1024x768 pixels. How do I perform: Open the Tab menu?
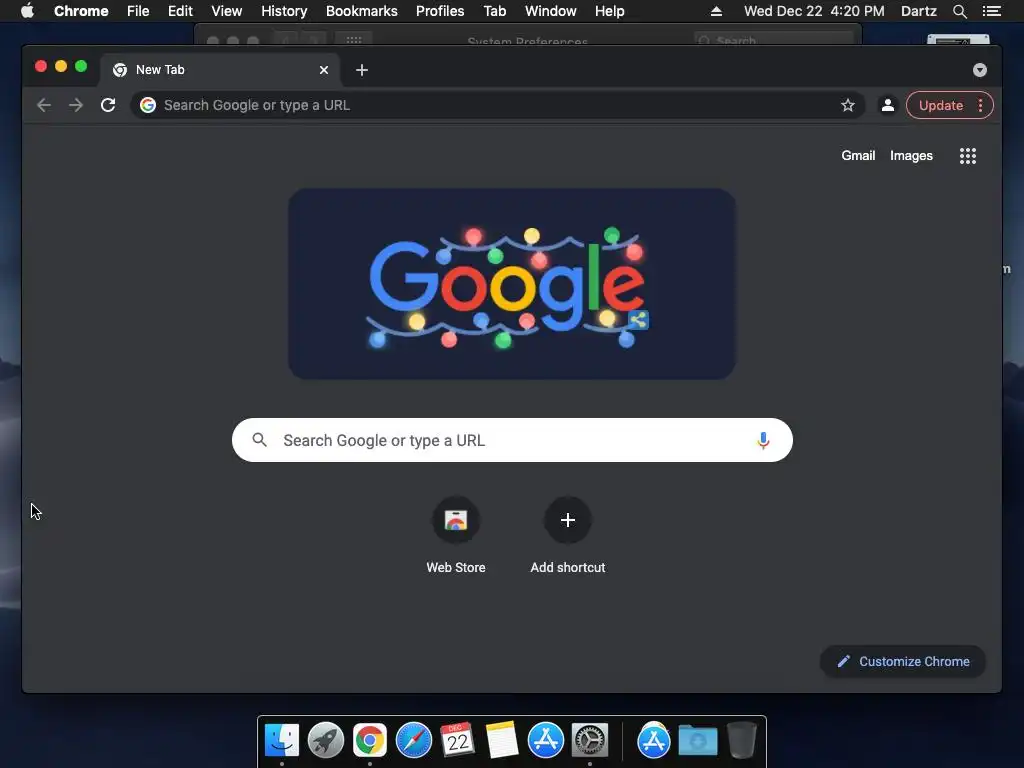coord(495,11)
